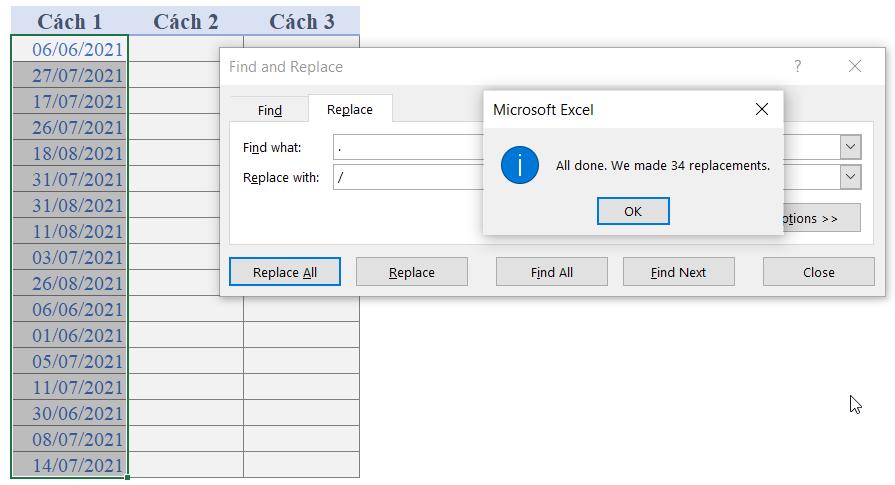895x485 pixels.
Task: Select the Cách 1 header cell
Action: click(x=70, y=21)
